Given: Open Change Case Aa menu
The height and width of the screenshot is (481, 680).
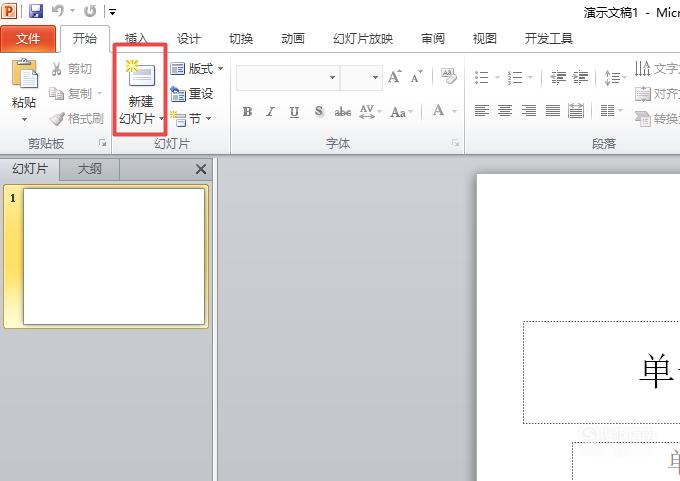Looking at the screenshot, I should [x=401, y=112].
